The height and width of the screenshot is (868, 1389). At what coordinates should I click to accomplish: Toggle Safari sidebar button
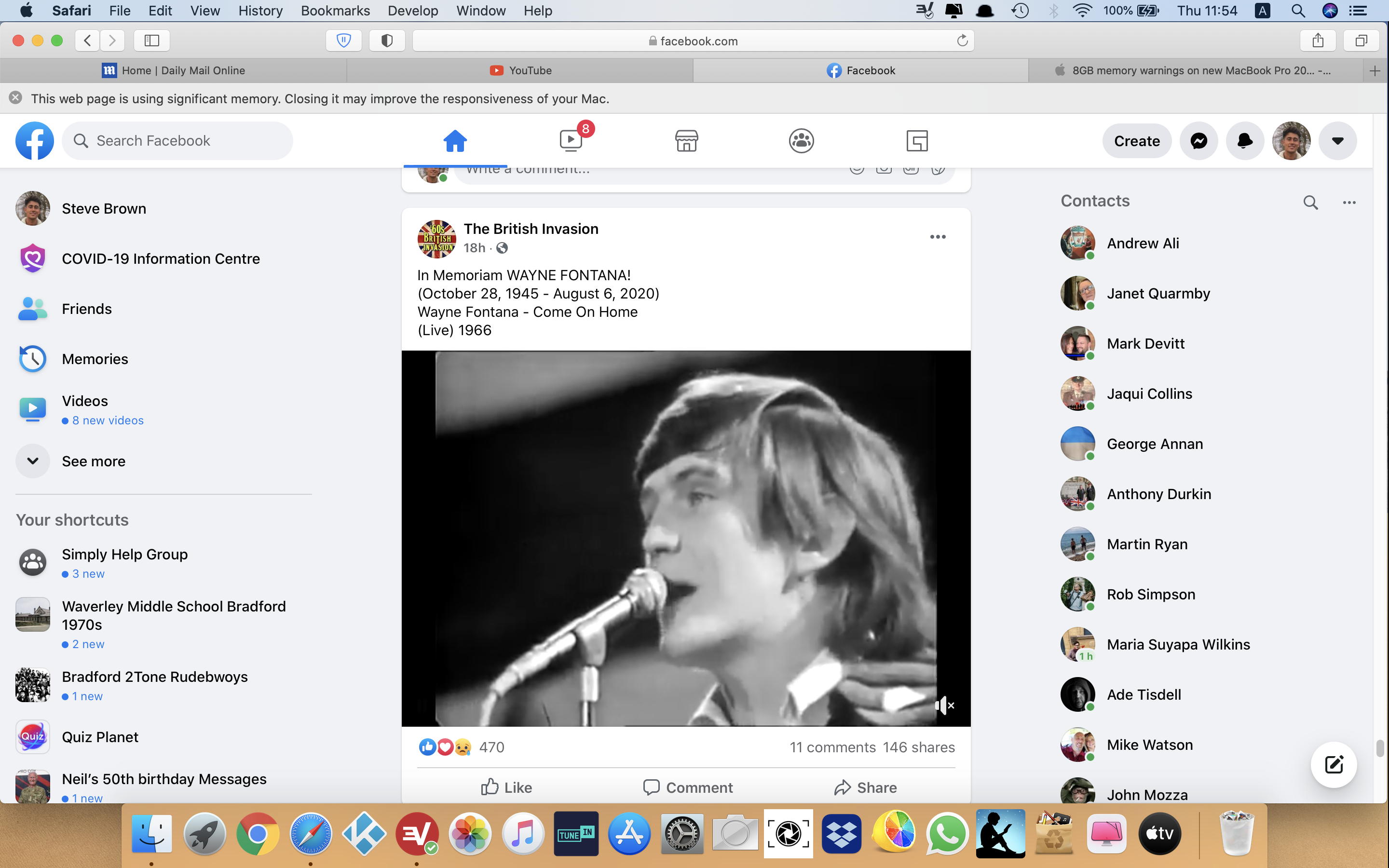tap(151, 40)
